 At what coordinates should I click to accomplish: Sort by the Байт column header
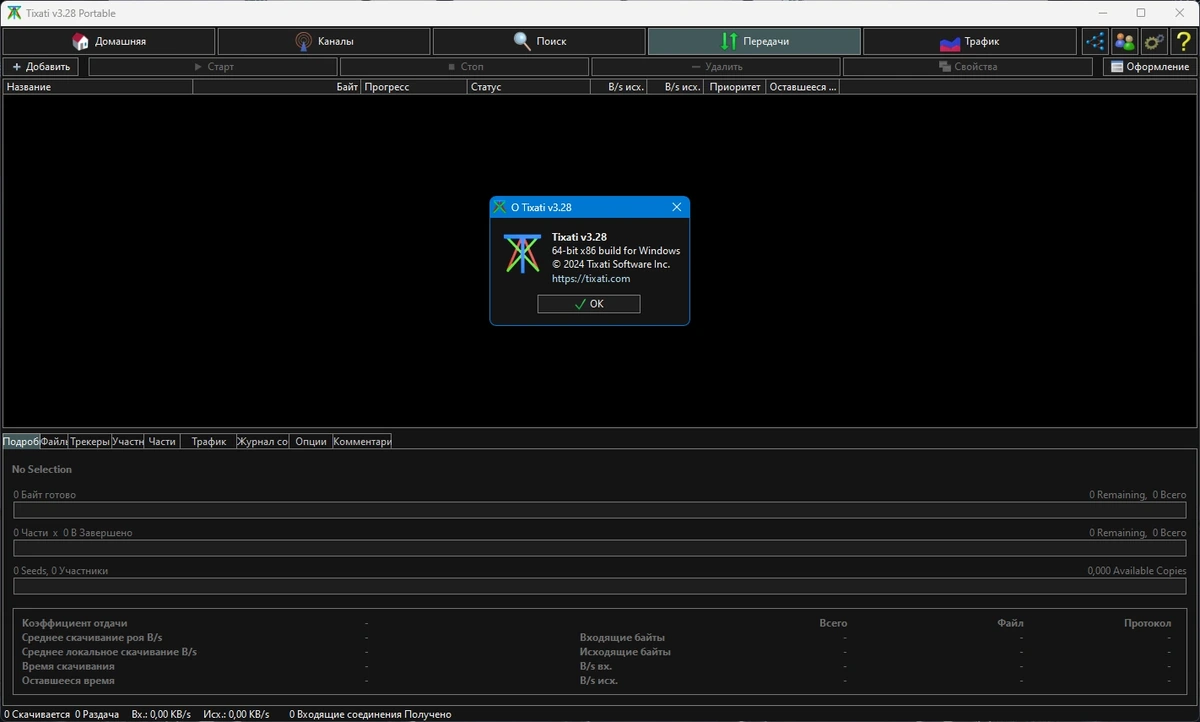(277, 87)
